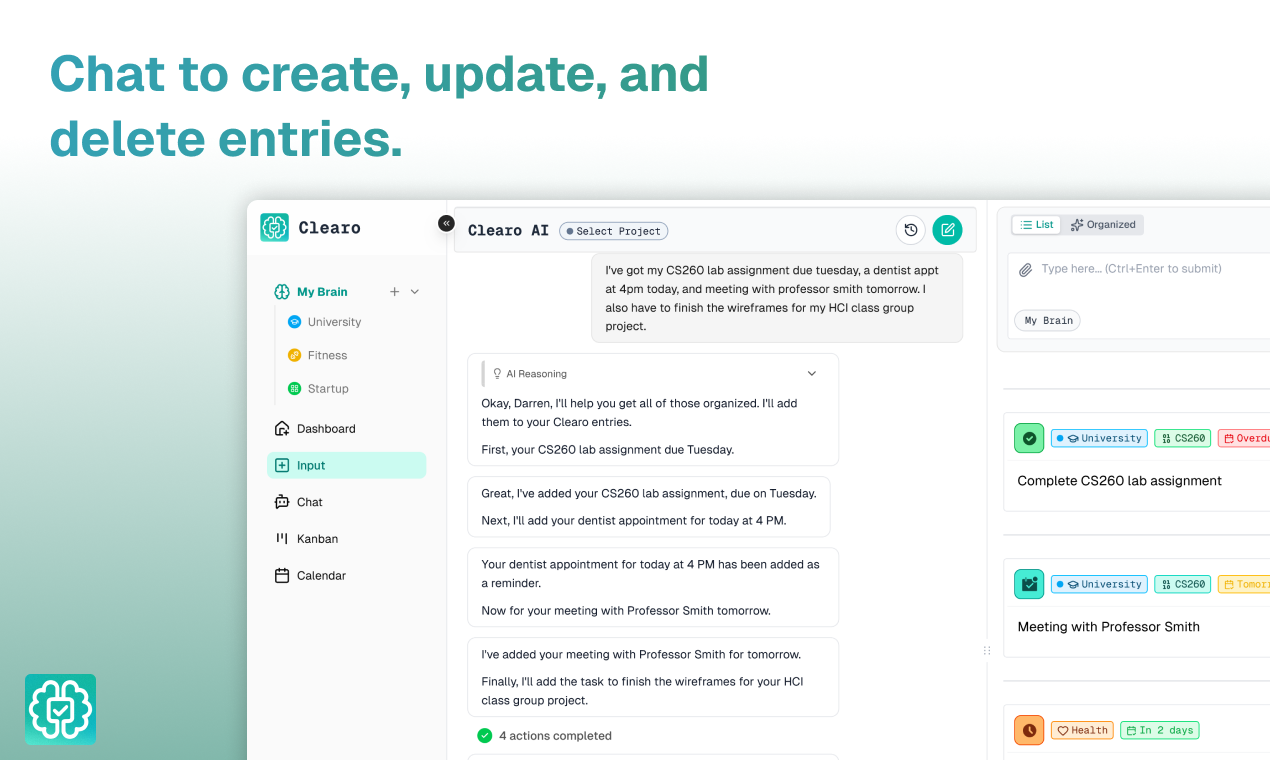
Task: Click the paperclip attachment icon
Action: [x=1025, y=270]
